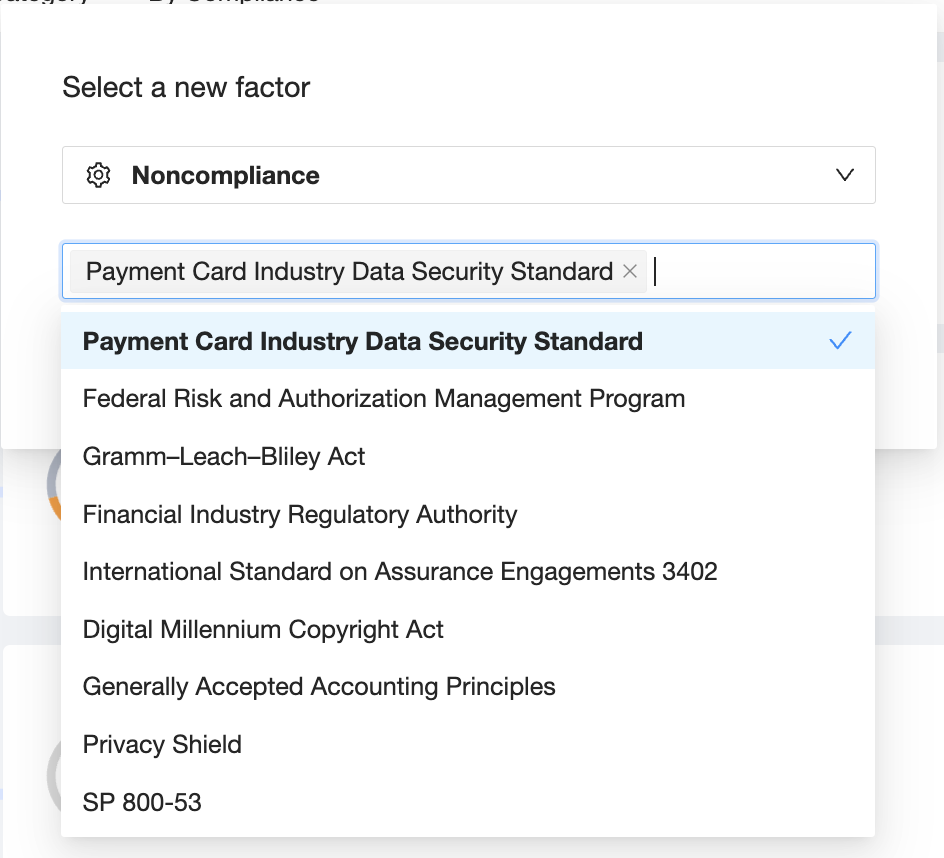Click the Payment Card Industry tag chip
Screen dimensions: 944x858
(349, 271)
